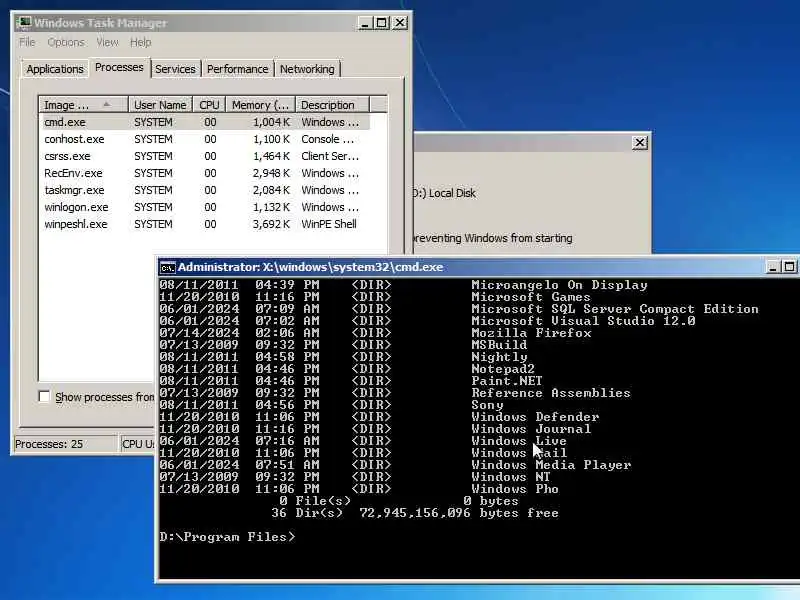Viewport: 800px width, 600px height.
Task: Click the Mozilla Firefox directory line
Action: tap(376, 333)
